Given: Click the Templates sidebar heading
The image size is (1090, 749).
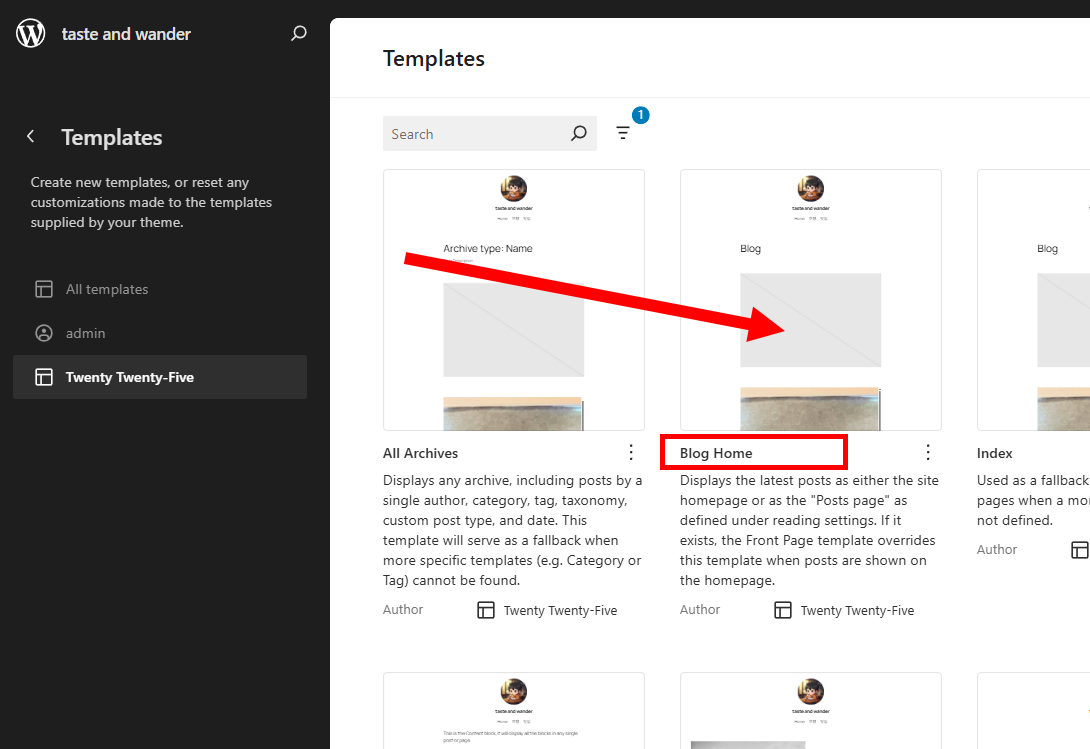Looking at the screenshot, I should (x=112, y=137).
